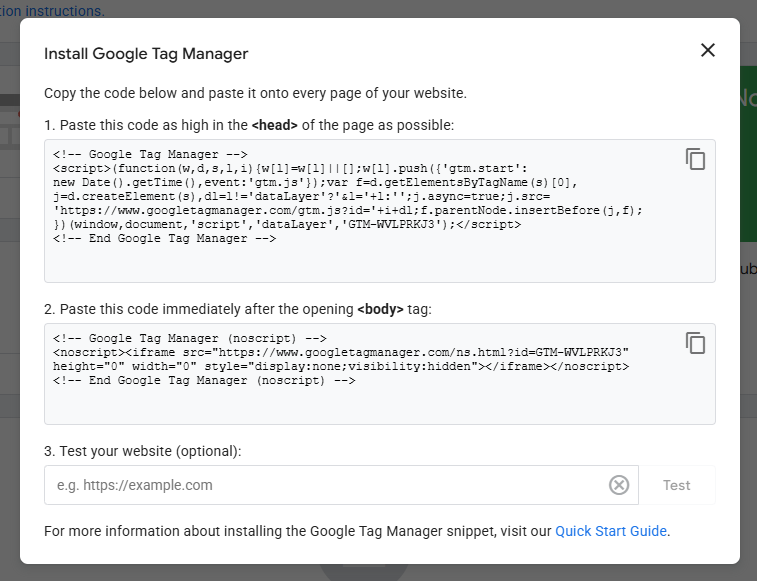Image resolution: width=757 pixels, height=581 pixels.
Task: Click the 'End Google Tag Manager (noscript)' comment
Action: pos(204,381)
